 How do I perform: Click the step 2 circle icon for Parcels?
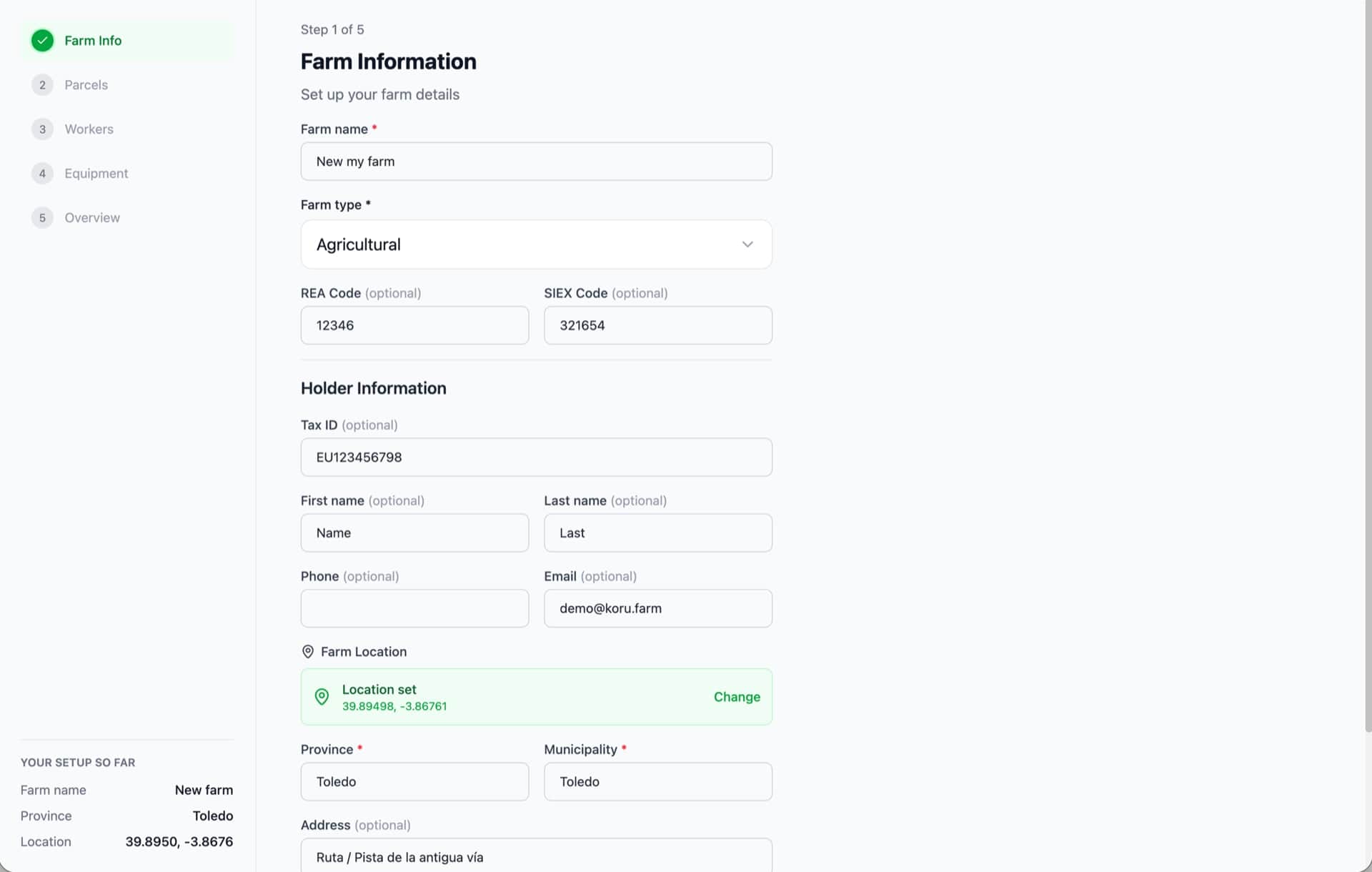[42, 85]
